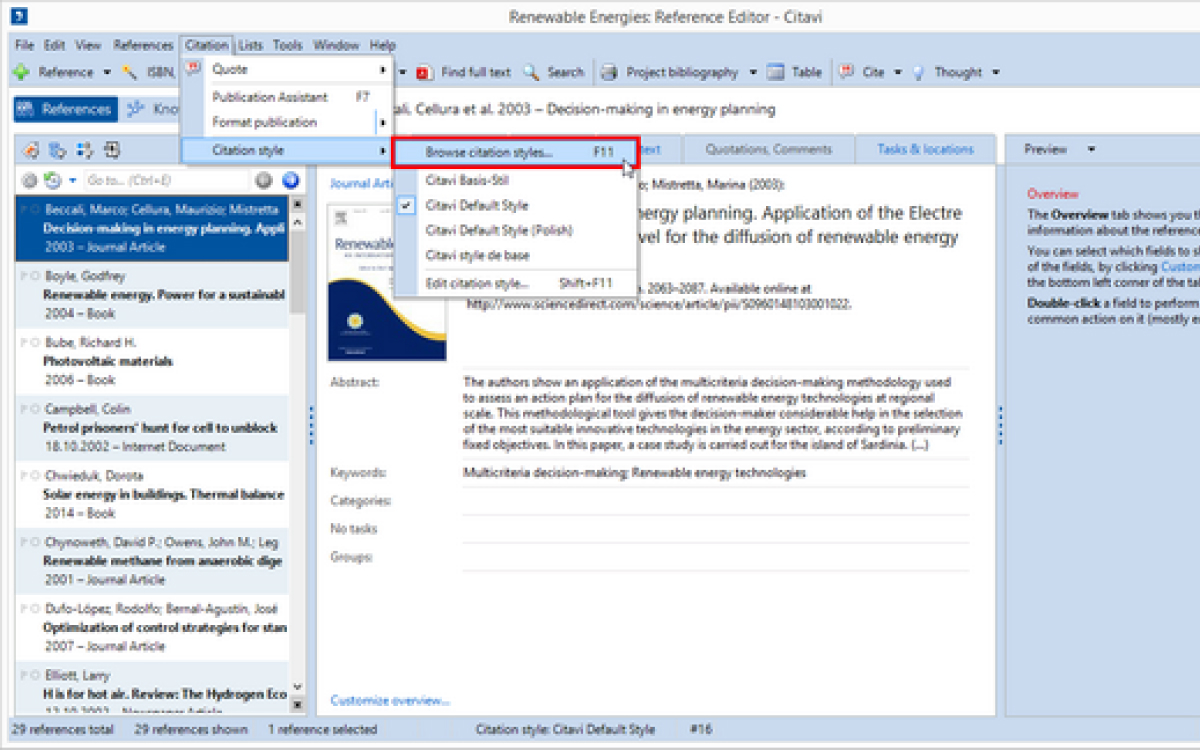The image size is (1200, 750).
Task: Switch to the Tasks & locations tab
Action: coord(924,149)
